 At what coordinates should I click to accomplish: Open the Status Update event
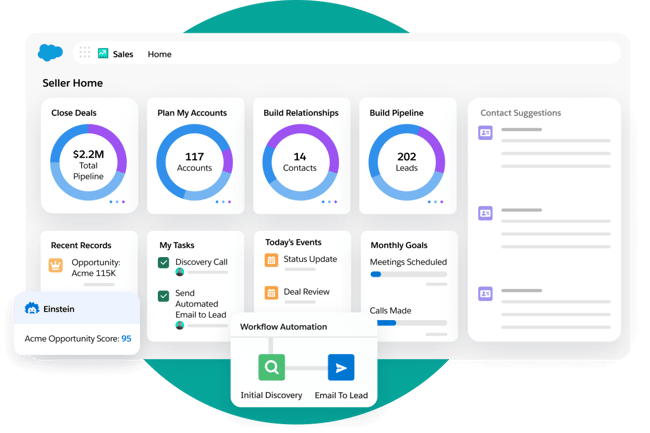[x=310, y=259]
